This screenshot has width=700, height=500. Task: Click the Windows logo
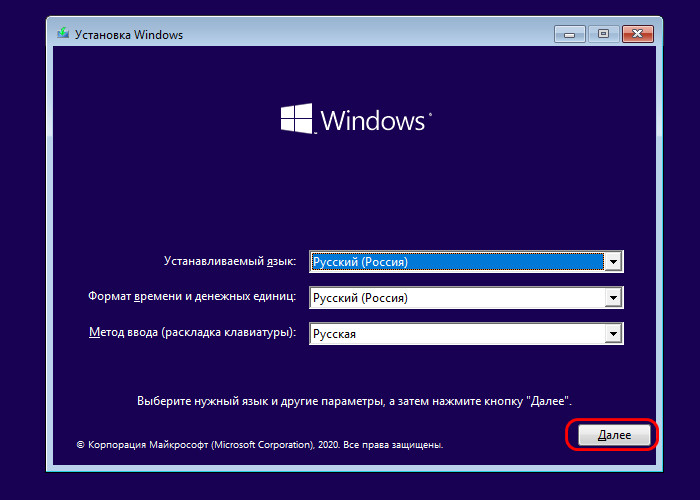coord(356,119)
